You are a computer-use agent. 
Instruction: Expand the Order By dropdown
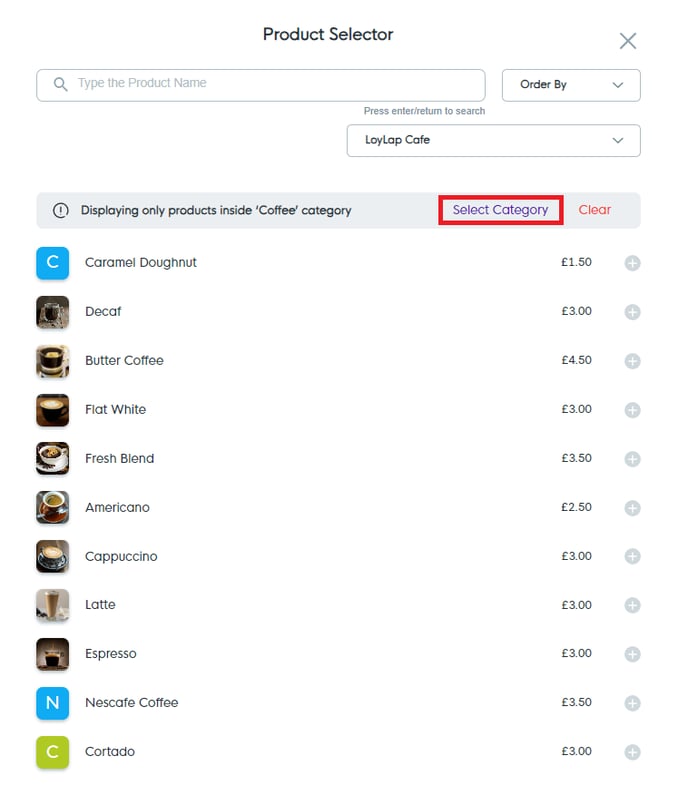(571, 85)
